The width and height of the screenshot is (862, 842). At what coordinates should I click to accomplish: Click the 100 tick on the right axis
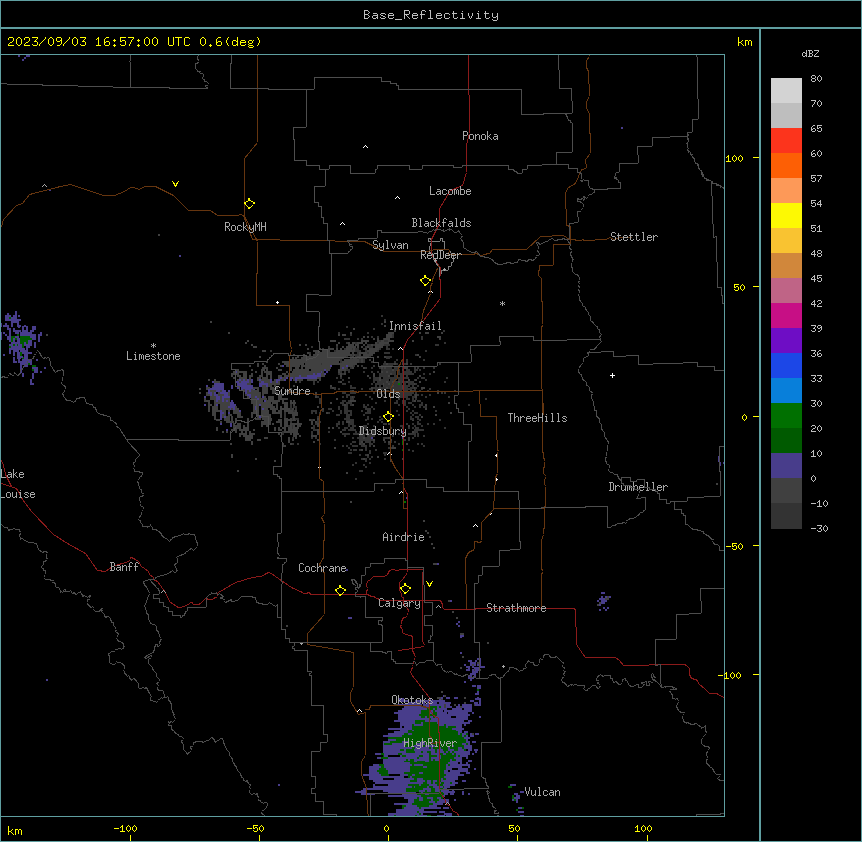click(734, 158)
